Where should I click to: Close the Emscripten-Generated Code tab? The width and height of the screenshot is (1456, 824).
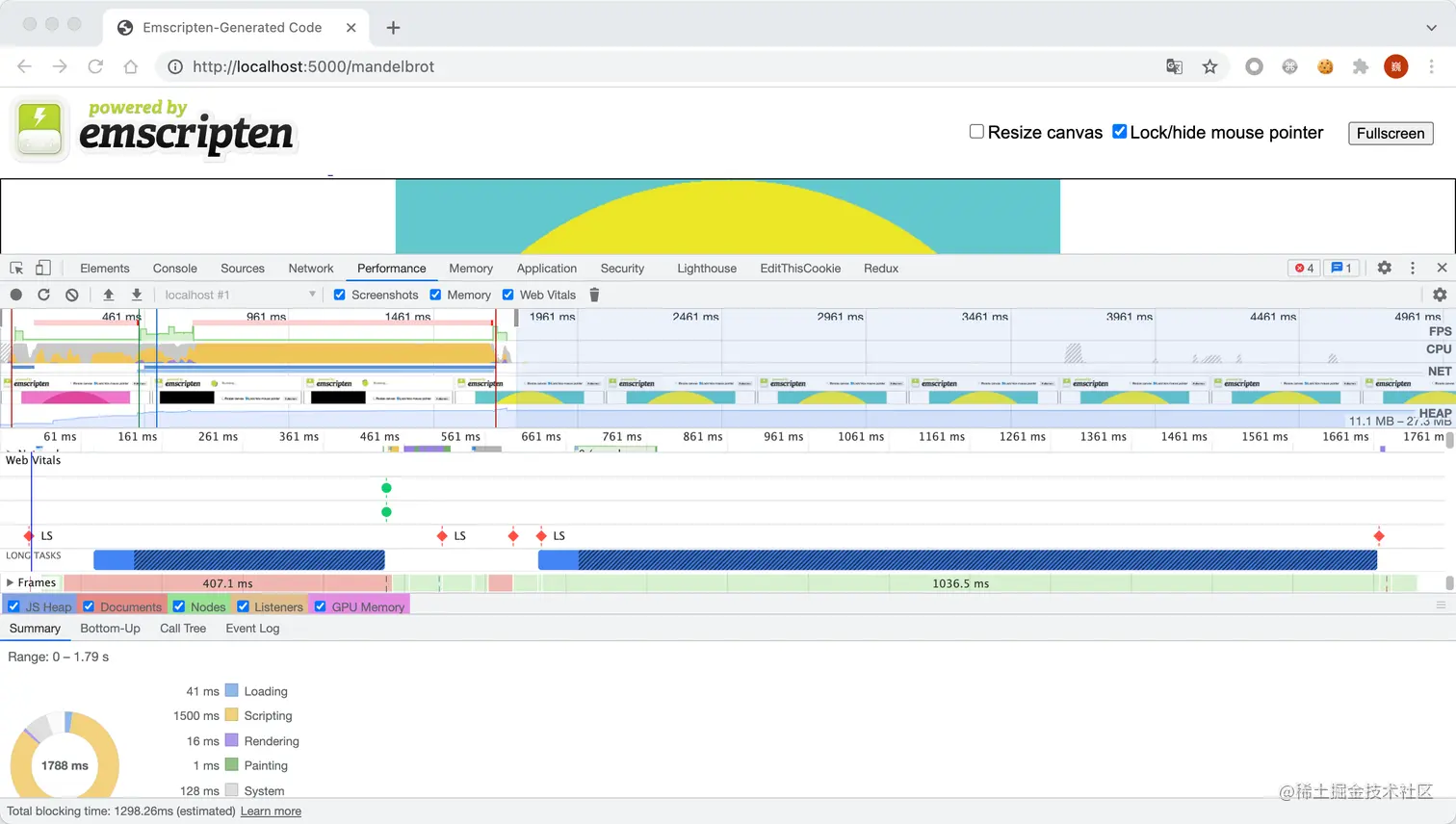click(351, 28)
